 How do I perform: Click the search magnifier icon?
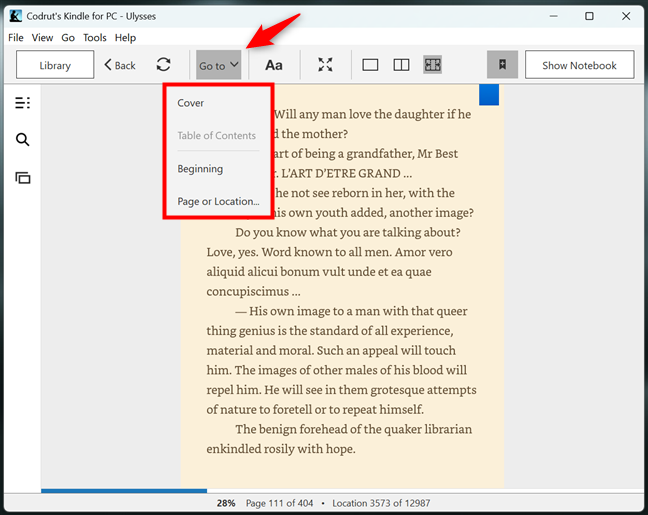tap(22, 140)
